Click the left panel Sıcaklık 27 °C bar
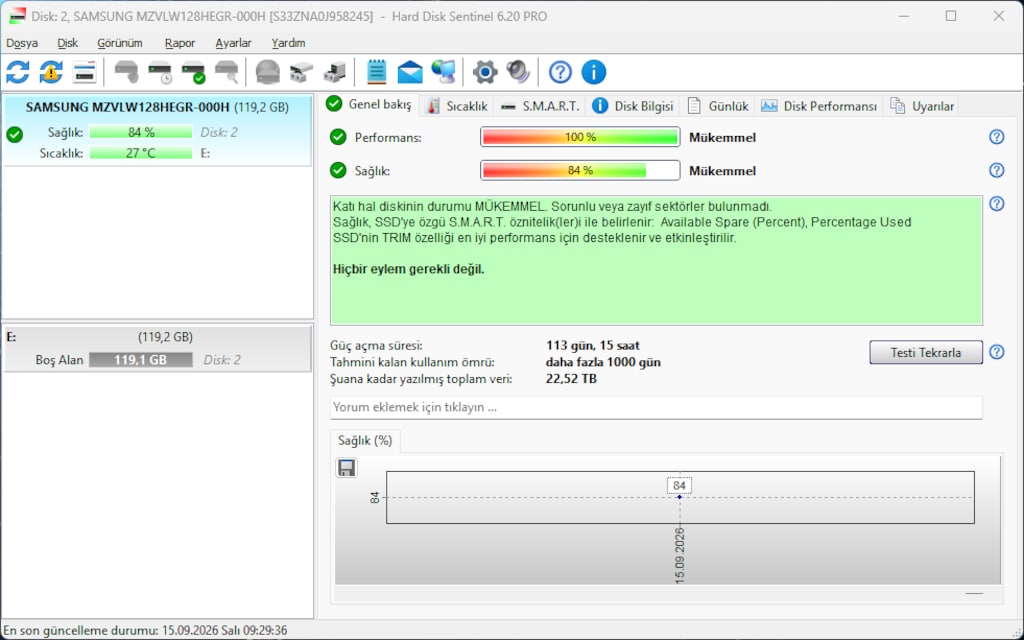This screenshot has width=1024, height=640. [x=141, y=153]
